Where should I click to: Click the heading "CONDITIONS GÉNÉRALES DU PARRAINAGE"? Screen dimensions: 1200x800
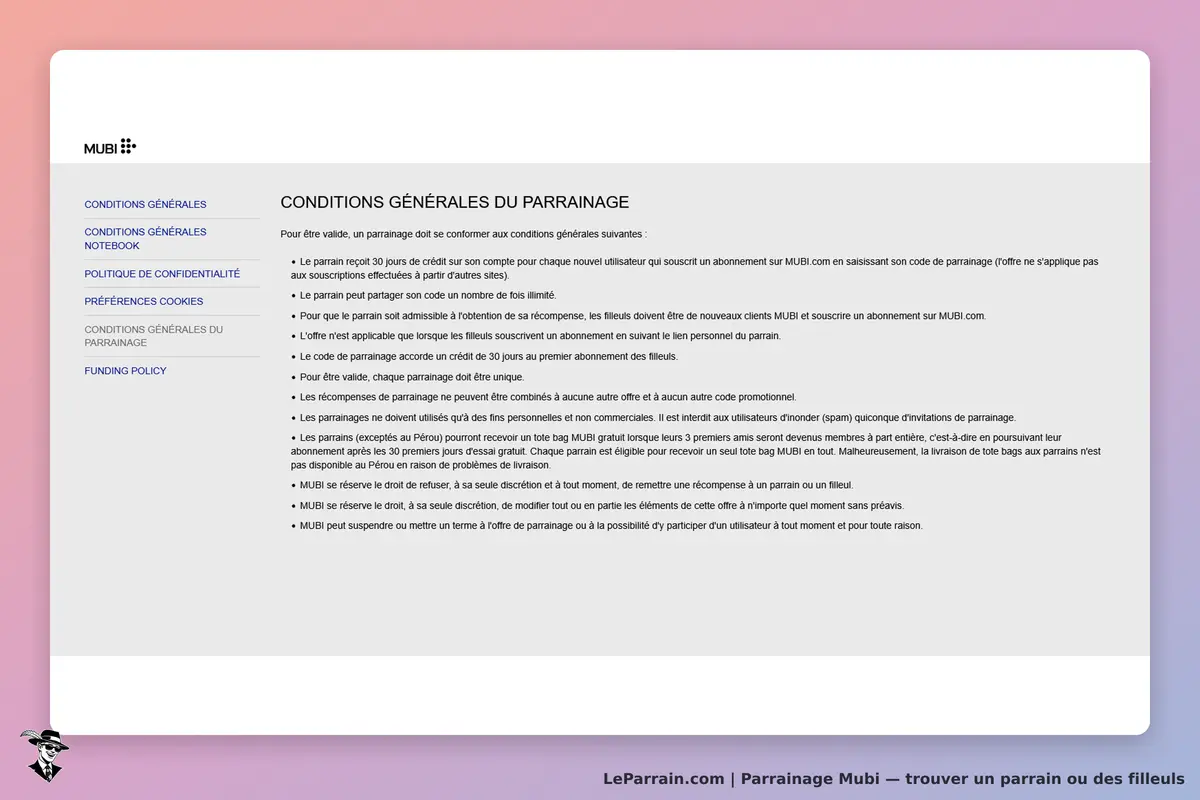(455, 202)
